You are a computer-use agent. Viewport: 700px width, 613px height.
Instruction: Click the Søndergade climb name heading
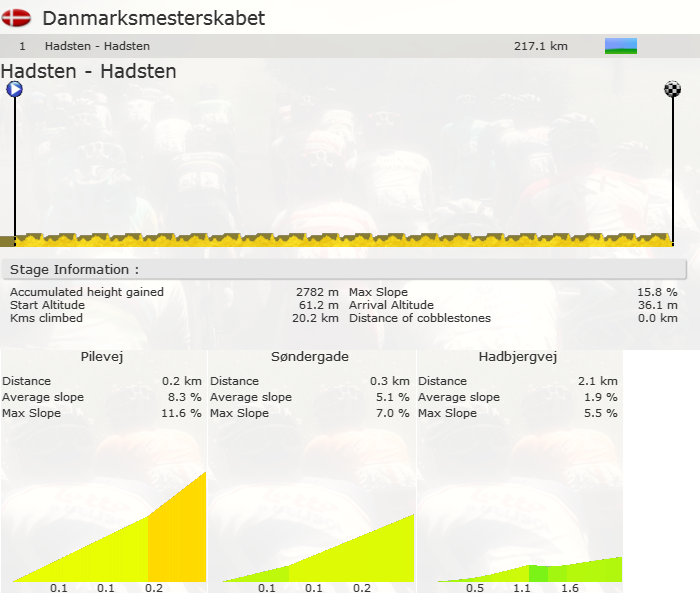(310, 358)
